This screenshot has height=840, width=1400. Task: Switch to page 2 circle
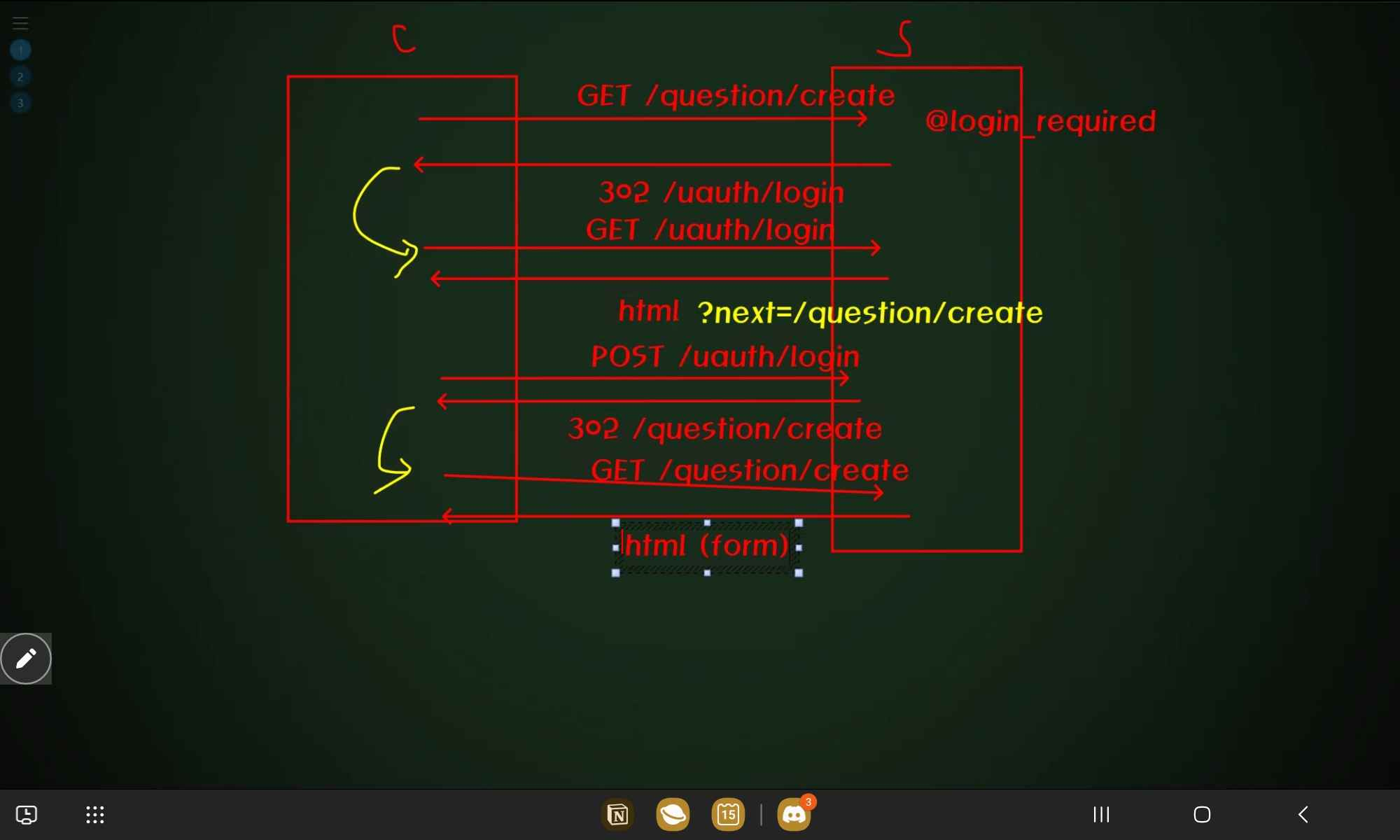(x=20, y=76)
